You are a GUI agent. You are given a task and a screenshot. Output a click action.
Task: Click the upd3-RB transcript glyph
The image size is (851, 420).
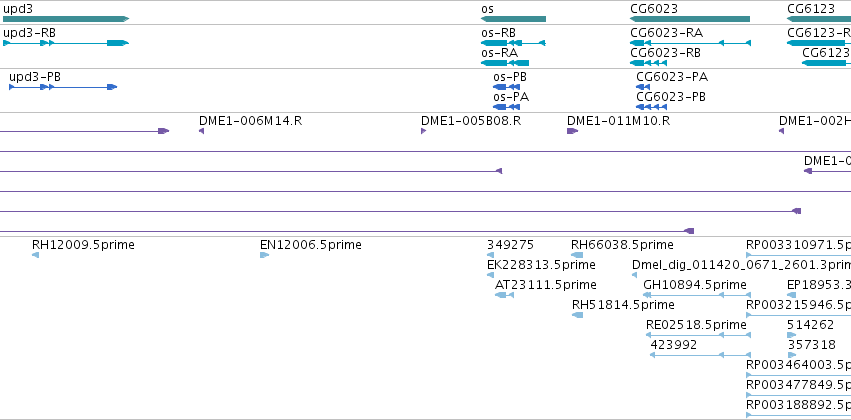(x=66, y=43)
